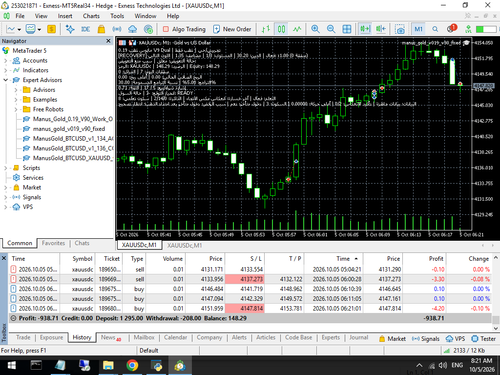Select Services in Navigator tree
The width and height of the screenshot is (500, 375).
pyautogui.click(x=33, y=178)
